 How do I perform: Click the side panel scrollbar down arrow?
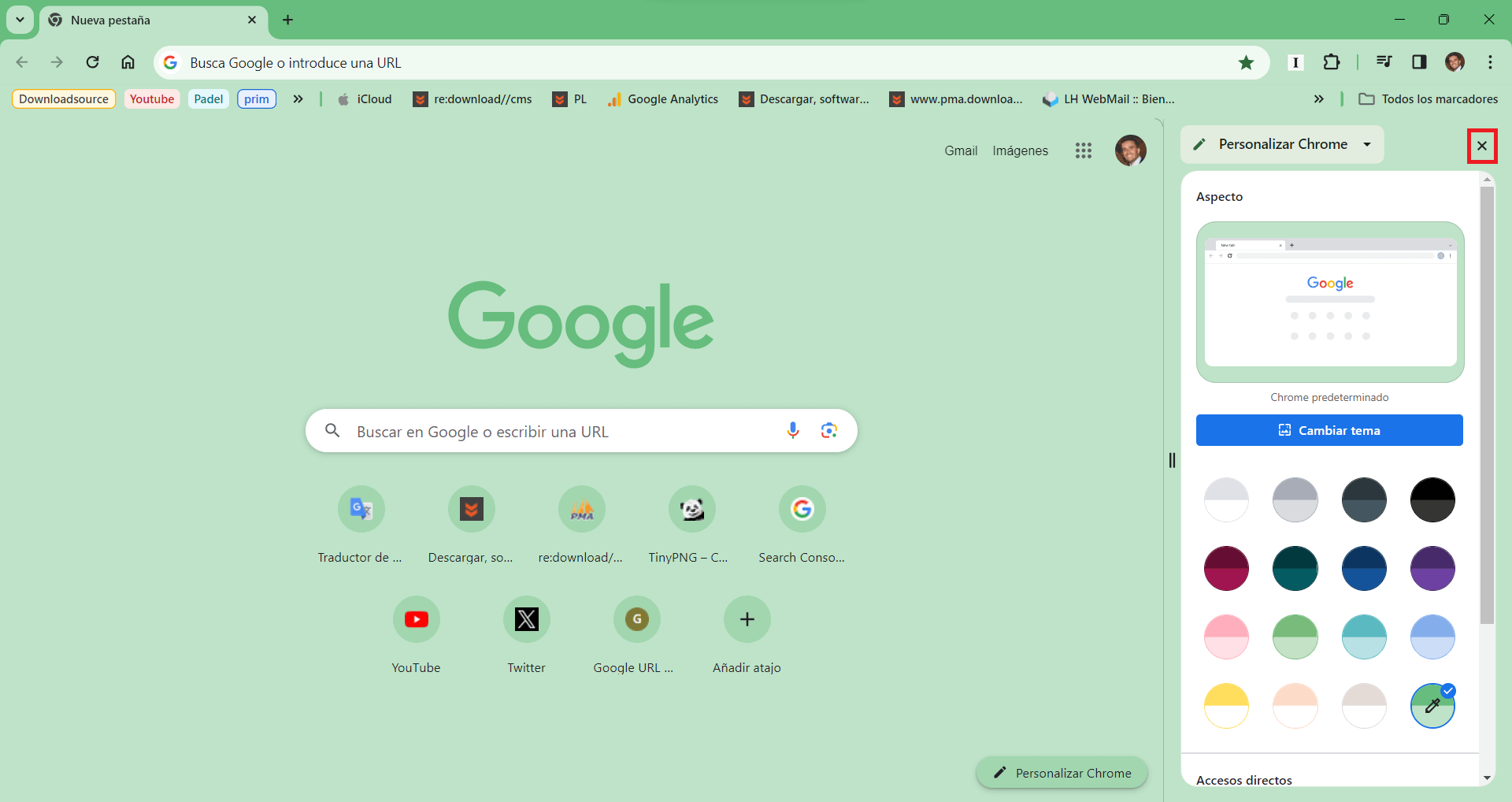(1487, 778)
